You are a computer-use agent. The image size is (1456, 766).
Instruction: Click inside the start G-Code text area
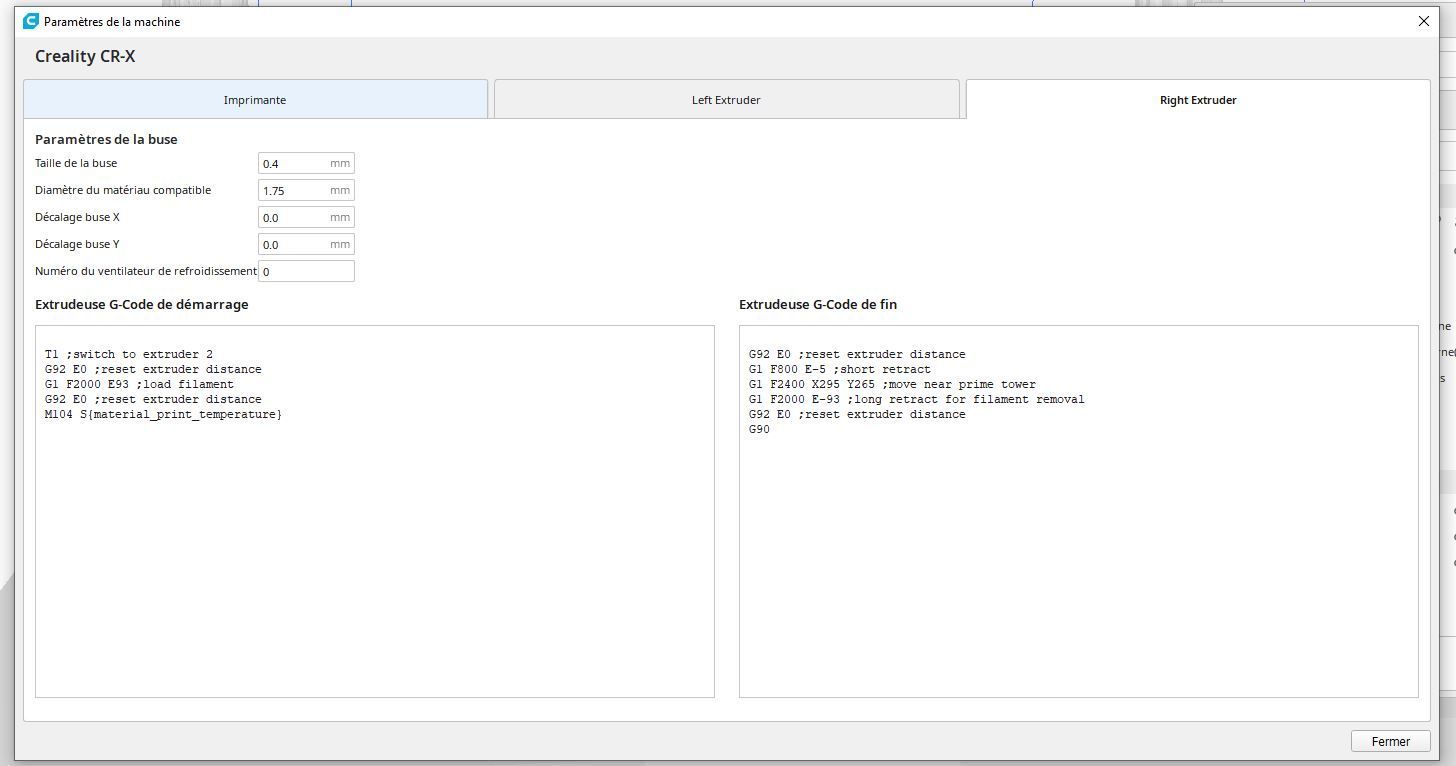375,511
